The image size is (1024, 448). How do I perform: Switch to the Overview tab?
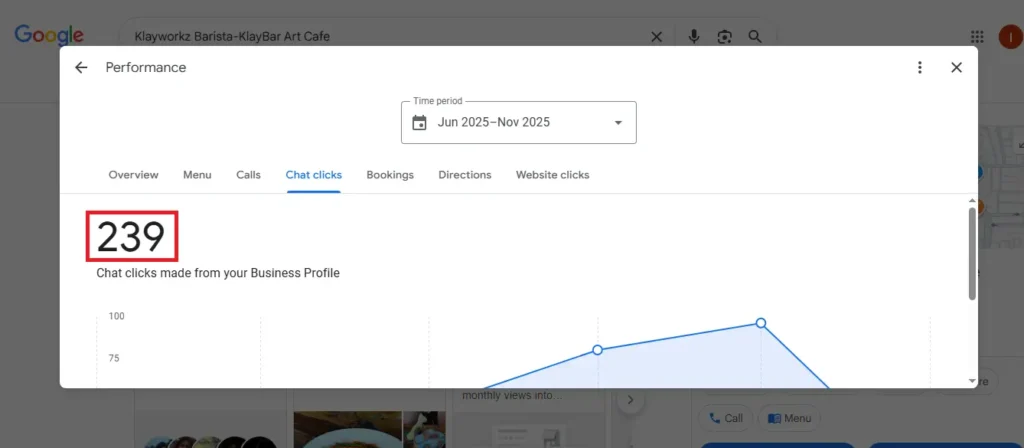point(133,175)
